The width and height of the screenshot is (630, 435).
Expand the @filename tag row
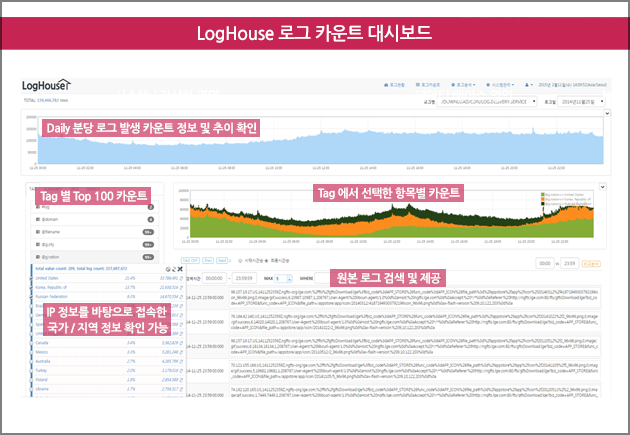pos(94,232)
